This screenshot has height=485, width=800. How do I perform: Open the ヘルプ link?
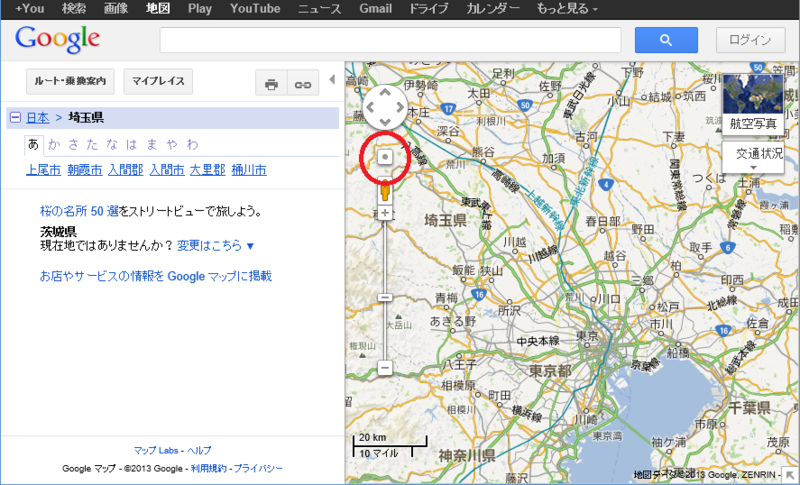tap(199, 450)
